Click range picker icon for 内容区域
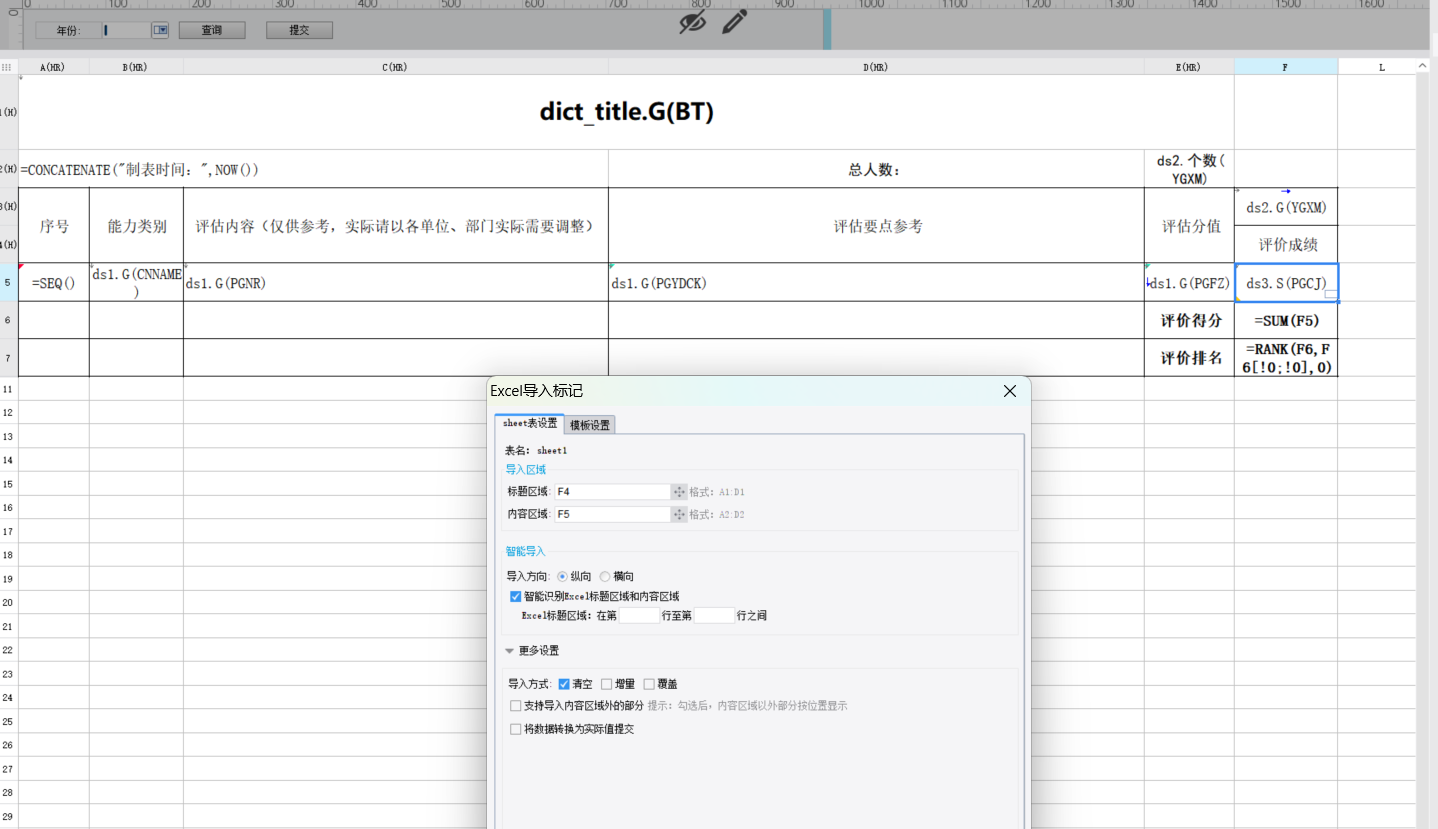 pyautogui.click(x=679, y=514)
